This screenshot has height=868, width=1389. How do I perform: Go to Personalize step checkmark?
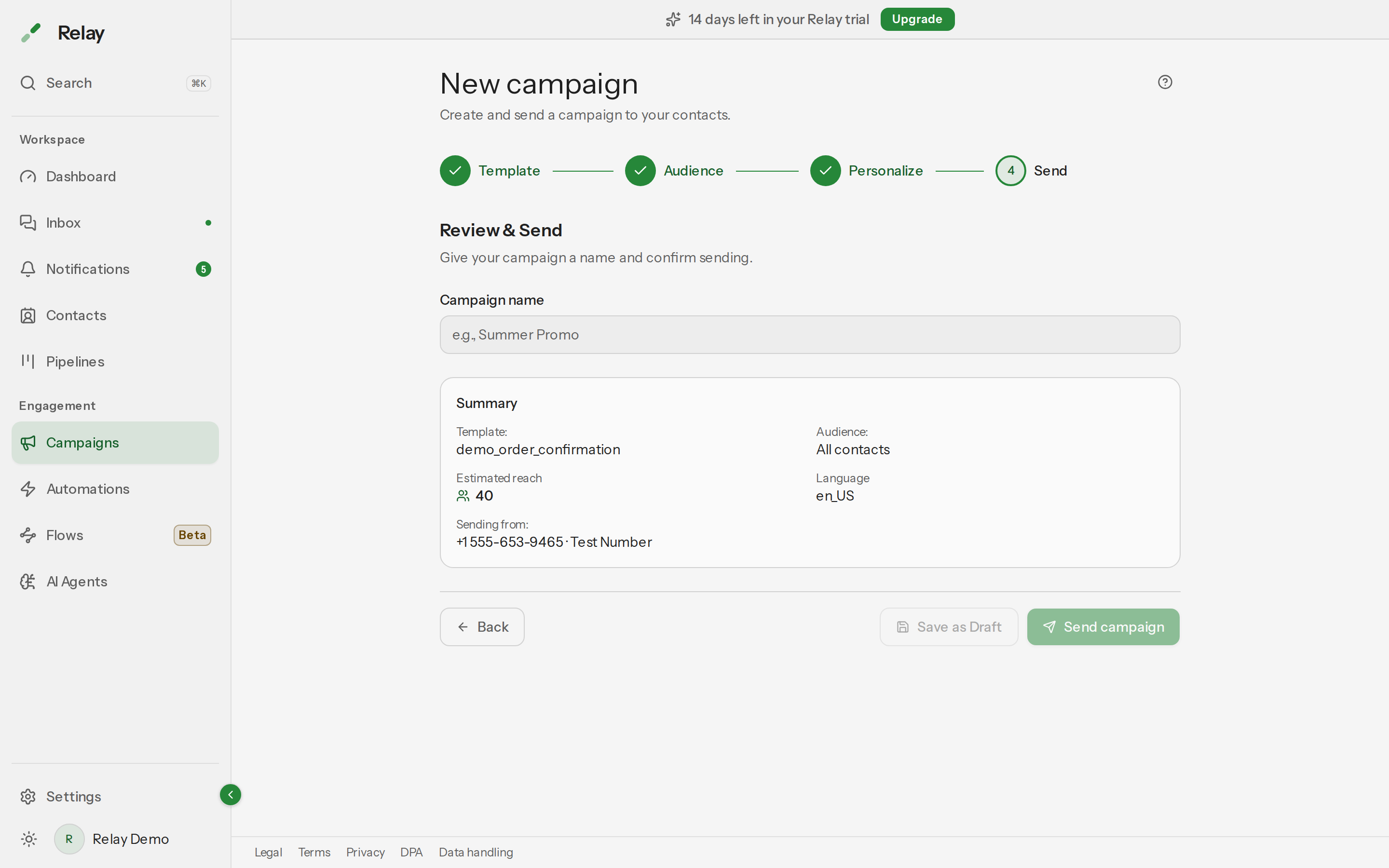click(825, 171)
